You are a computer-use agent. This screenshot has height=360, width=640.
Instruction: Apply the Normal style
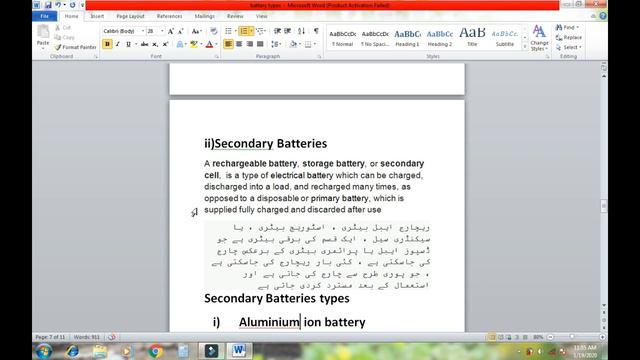(343, 38)
